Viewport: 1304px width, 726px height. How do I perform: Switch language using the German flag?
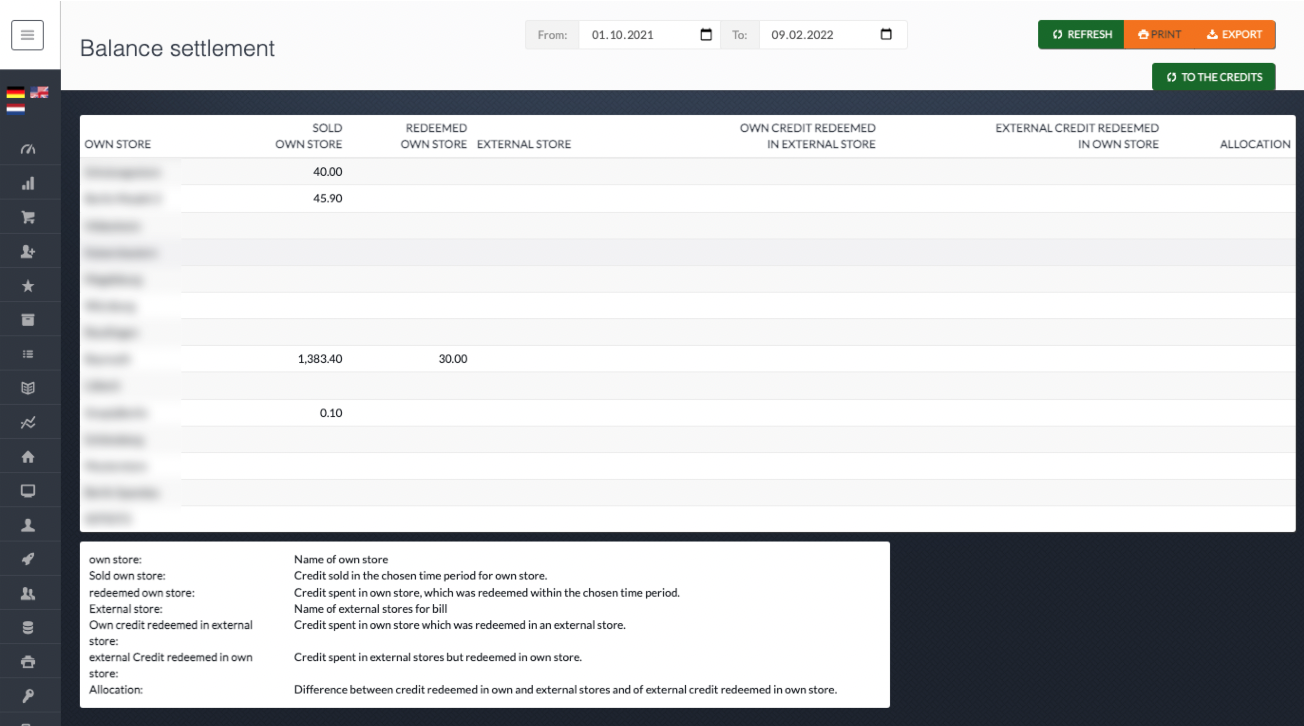point(15,93)
